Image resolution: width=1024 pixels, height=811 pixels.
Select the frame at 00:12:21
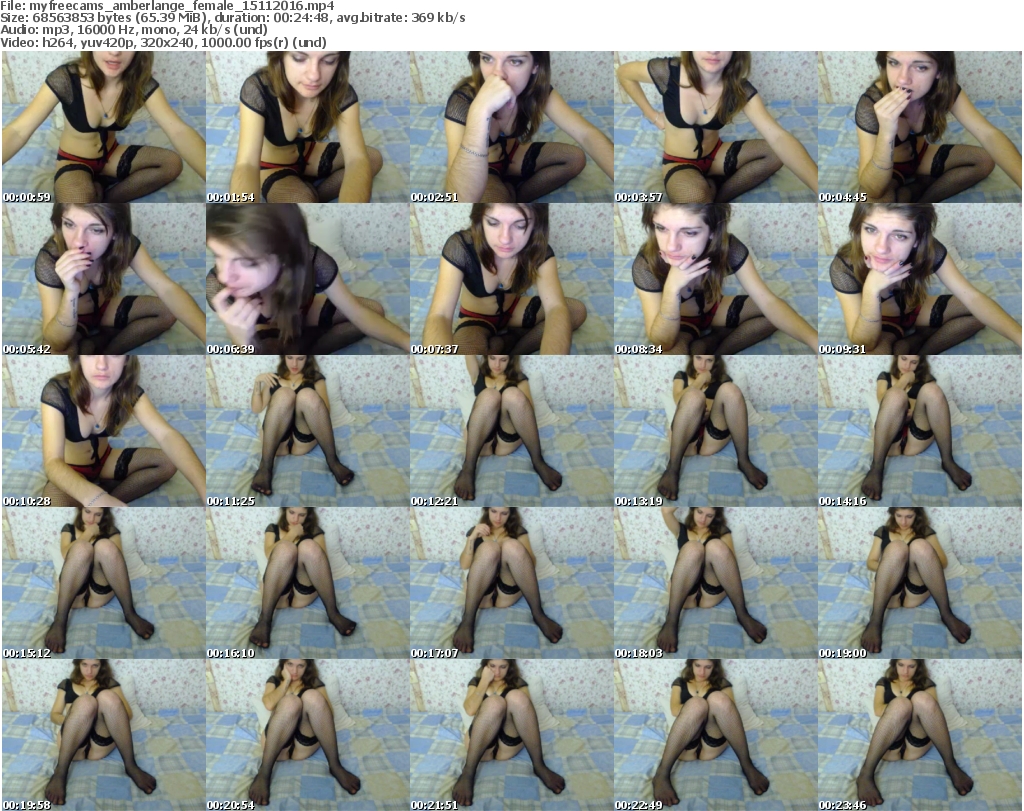(x=511, y=431)
